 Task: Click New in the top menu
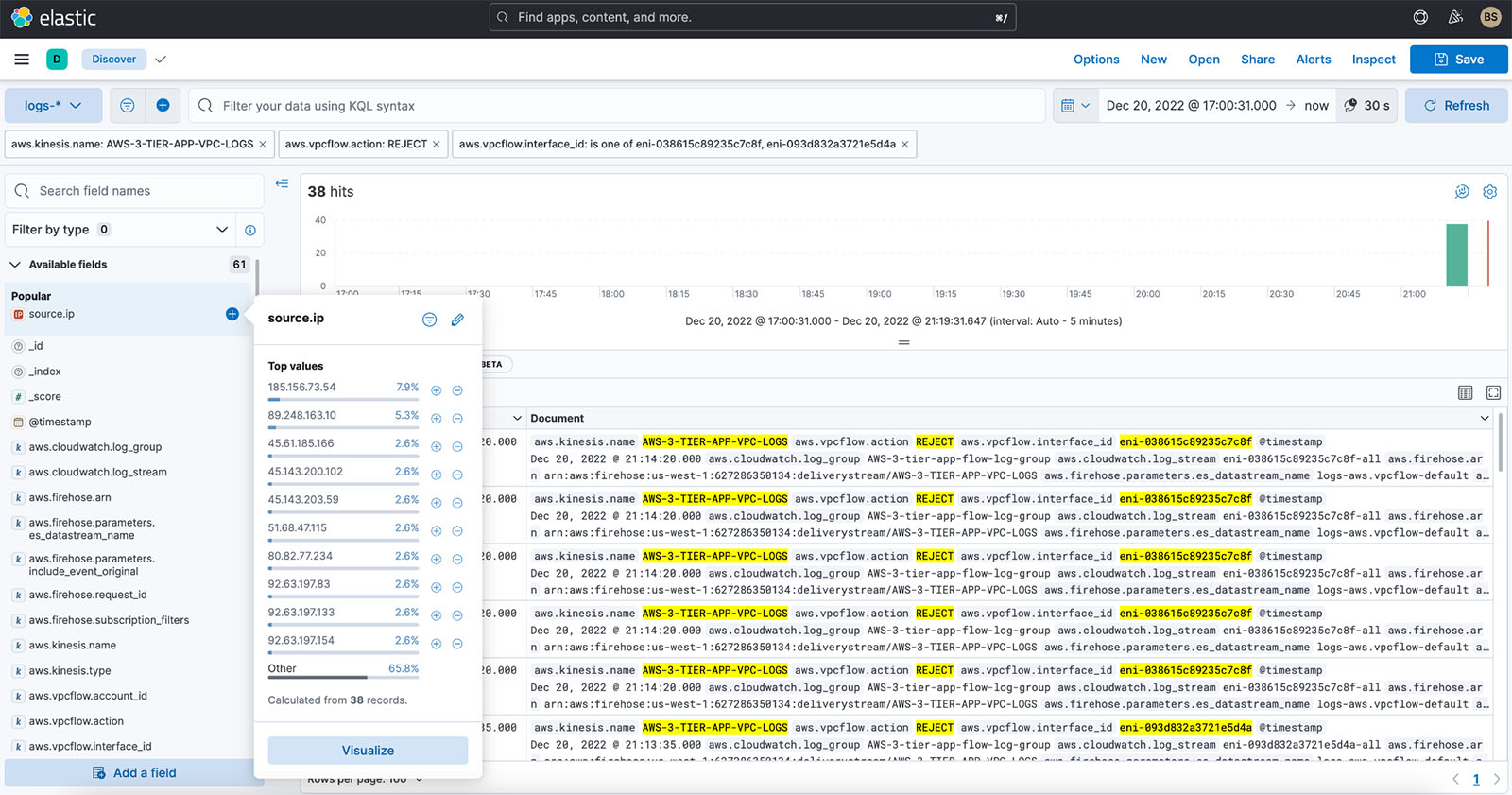click(1154, 59)
